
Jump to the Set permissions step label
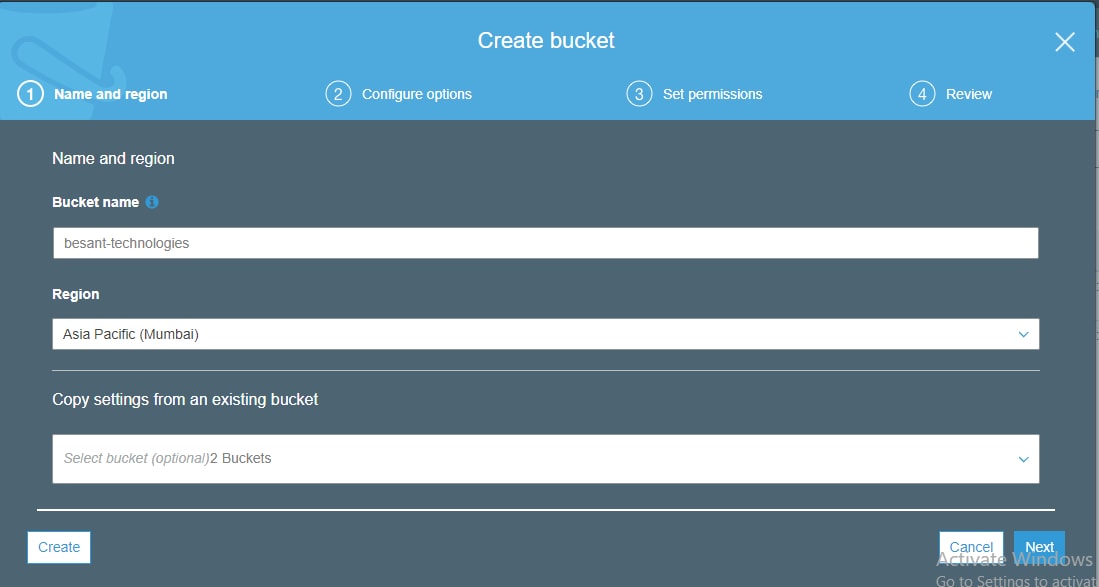pyautogui.click(x=712, y=94)
